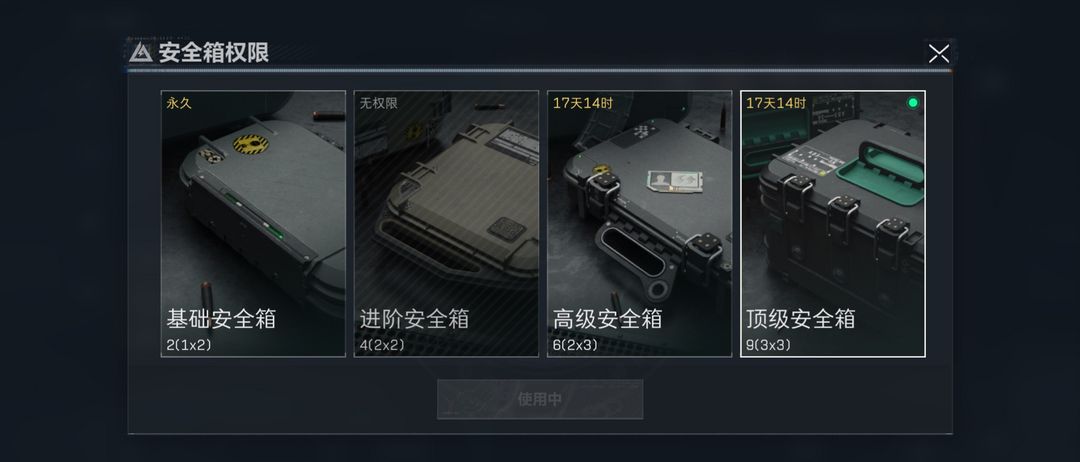Close the 安全箱权限 dialog
Image resolution: width=1080 pixels, height=462 pixels.
pos(938,53)
